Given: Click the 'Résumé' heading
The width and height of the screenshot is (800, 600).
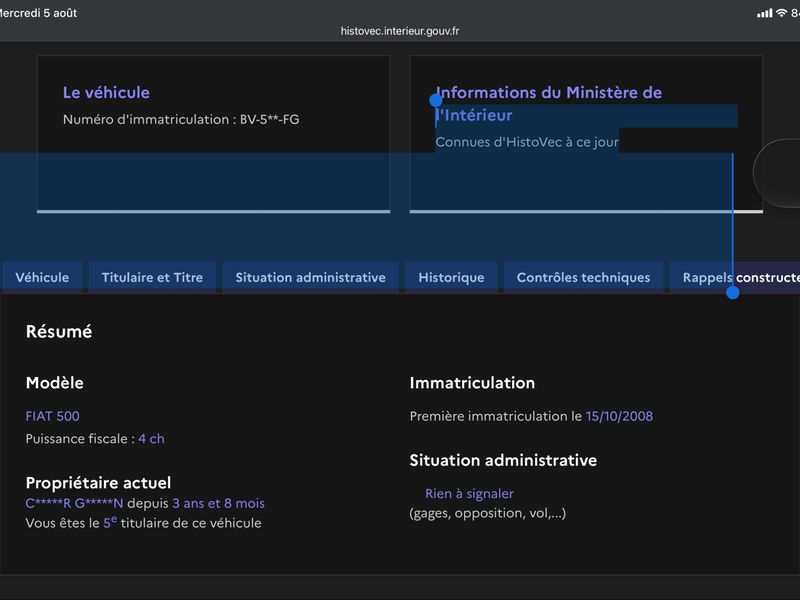Looking at the screenshot, I should point(59,332).
